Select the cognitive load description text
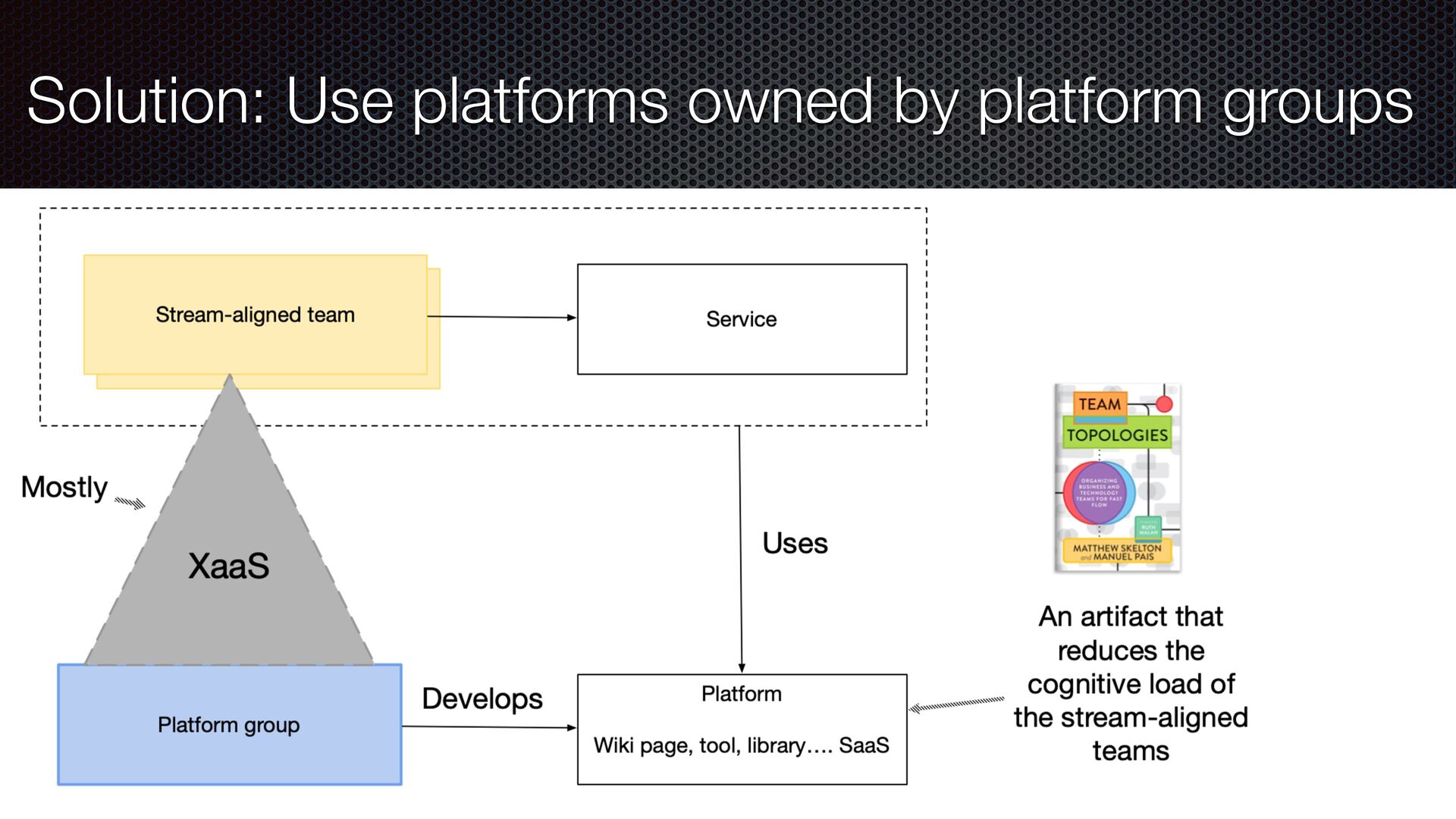1456x819 pixels. pos(1131,682)
